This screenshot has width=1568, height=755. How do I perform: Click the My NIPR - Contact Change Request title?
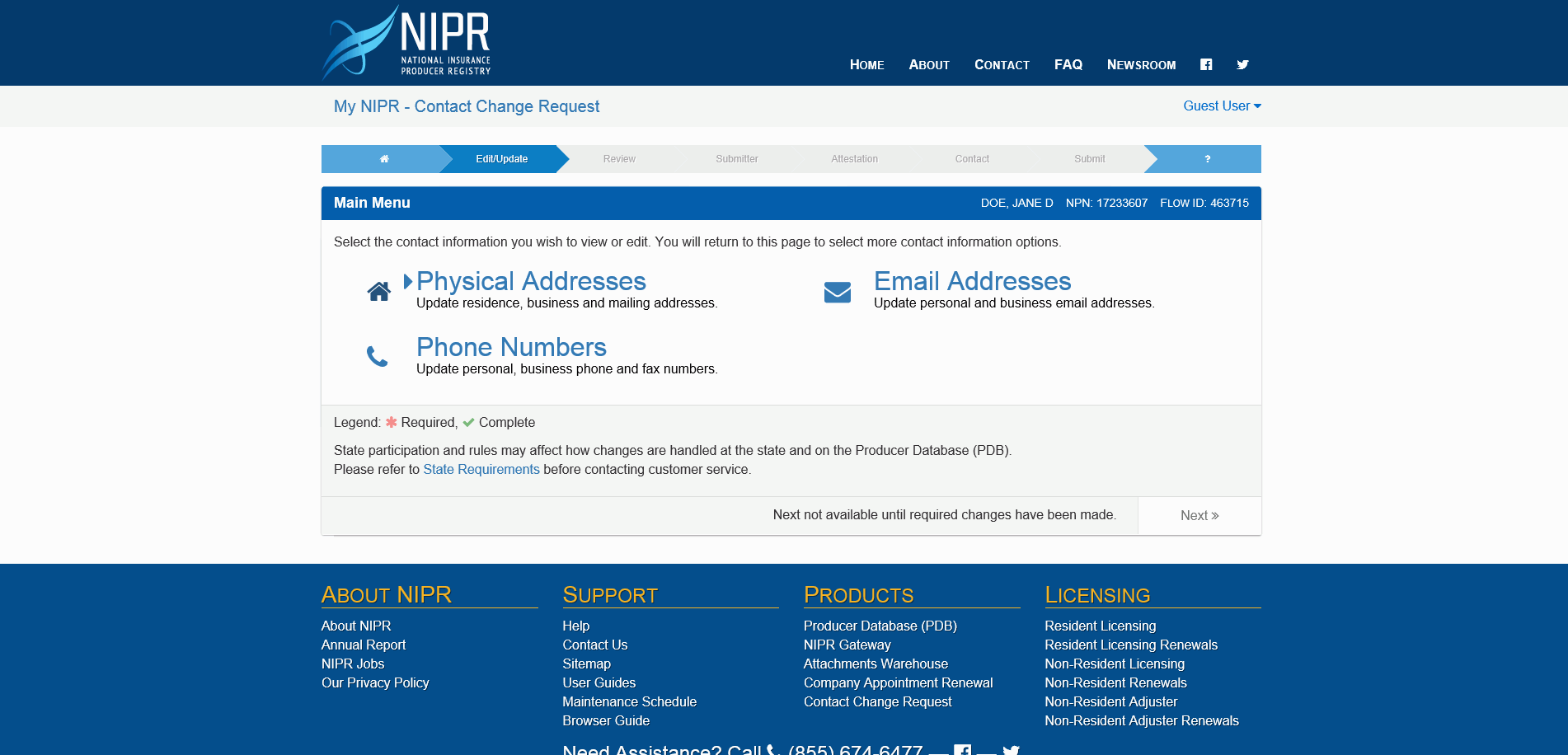[x=467, y=106]
